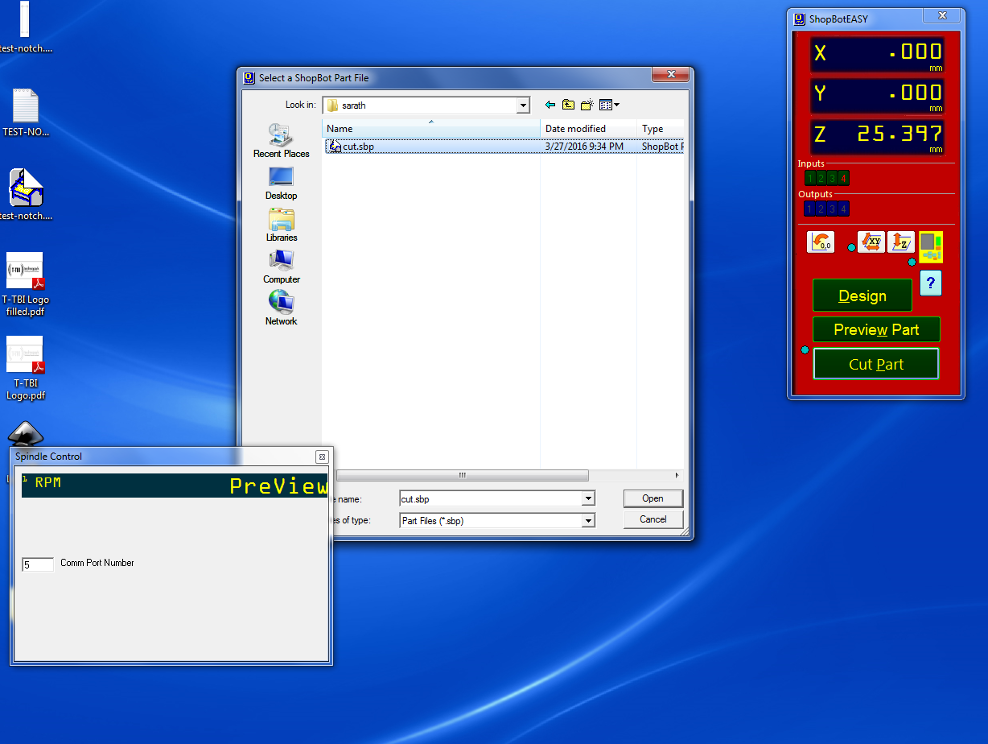This screenshot has width=988, height=744.
Task: Open Recent Places in sidebar
Action: [281, 141]
